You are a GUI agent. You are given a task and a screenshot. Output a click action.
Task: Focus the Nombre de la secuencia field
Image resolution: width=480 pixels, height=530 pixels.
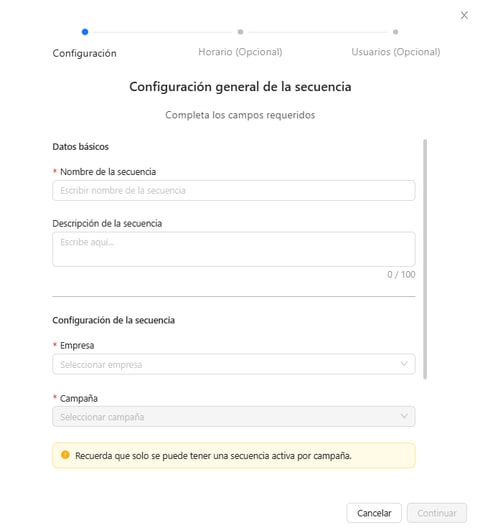coord(234,190)
